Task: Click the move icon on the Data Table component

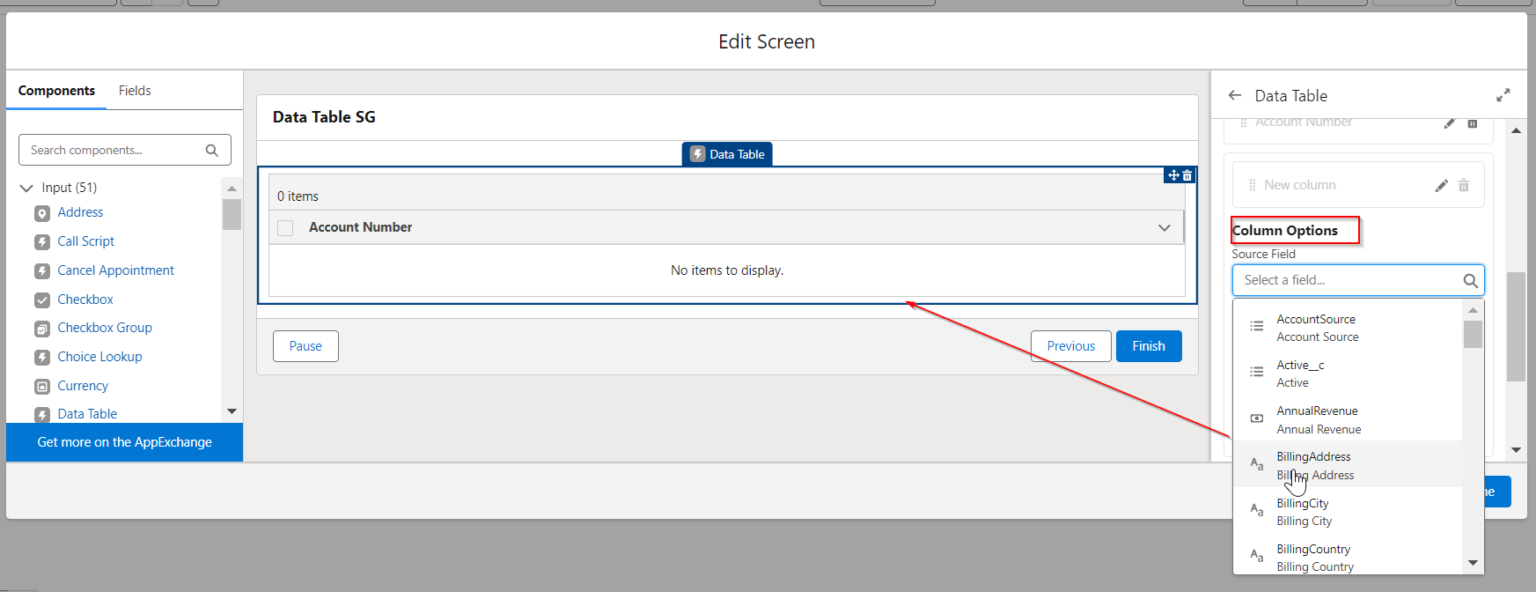Action: point(1172,174)
